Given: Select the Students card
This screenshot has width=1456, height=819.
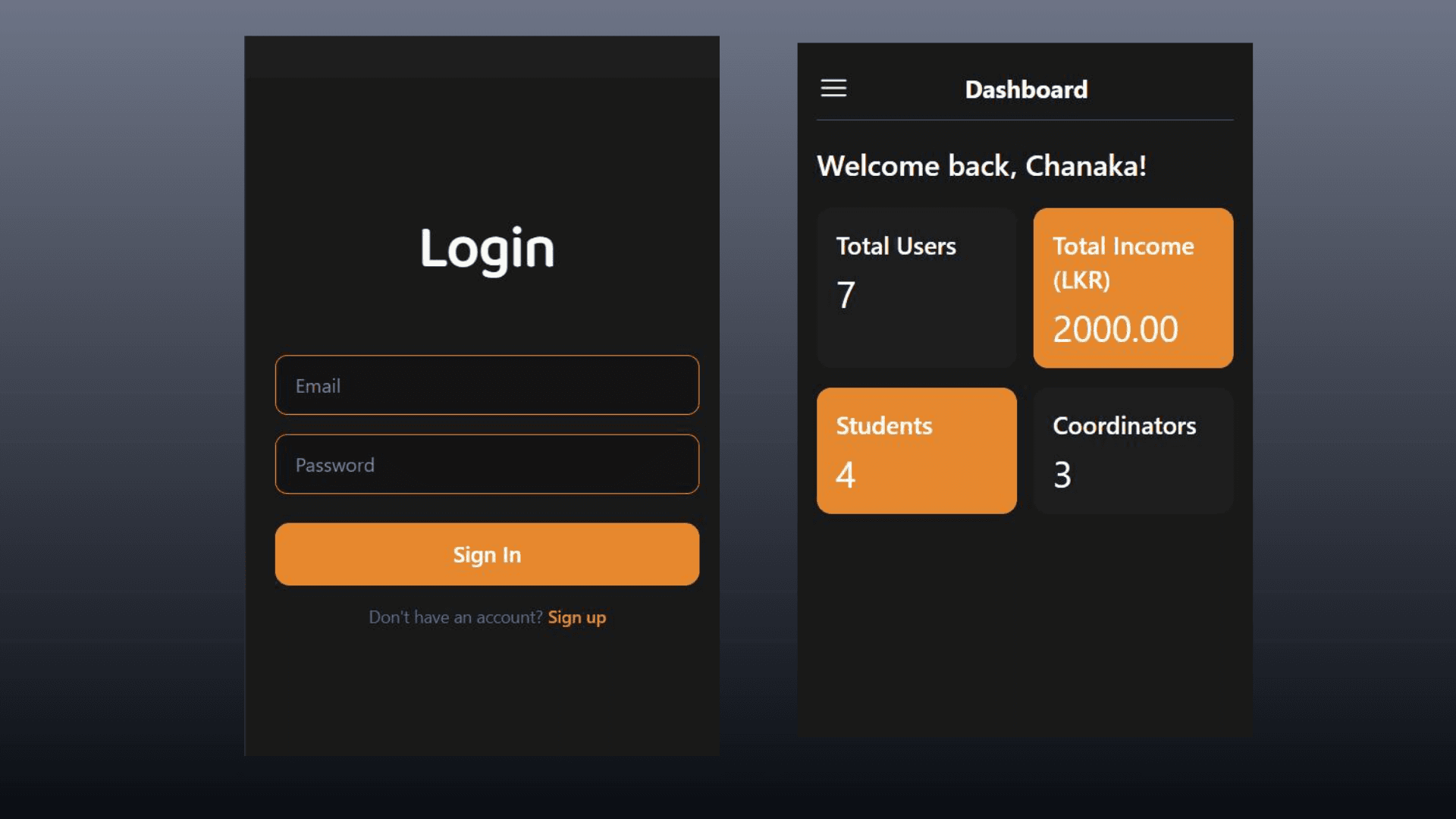Looking at the screenshot, I should point(916,450).
